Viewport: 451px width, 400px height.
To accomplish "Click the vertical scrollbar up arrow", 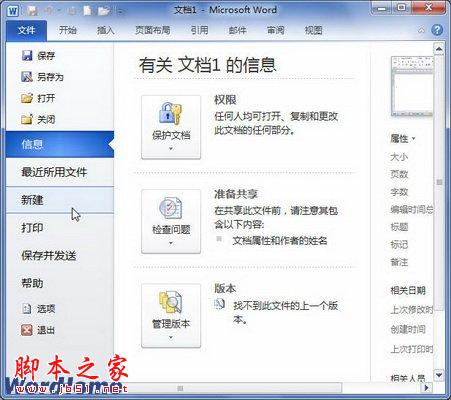I will (439, 49).
